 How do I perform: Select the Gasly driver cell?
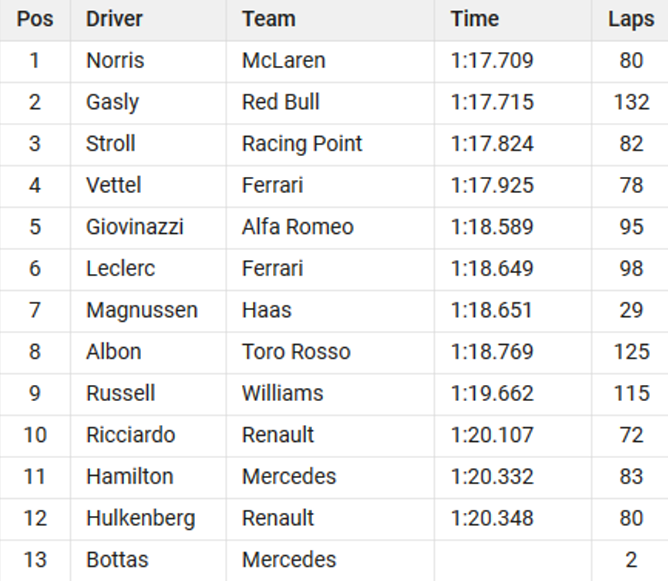[112, 102]
